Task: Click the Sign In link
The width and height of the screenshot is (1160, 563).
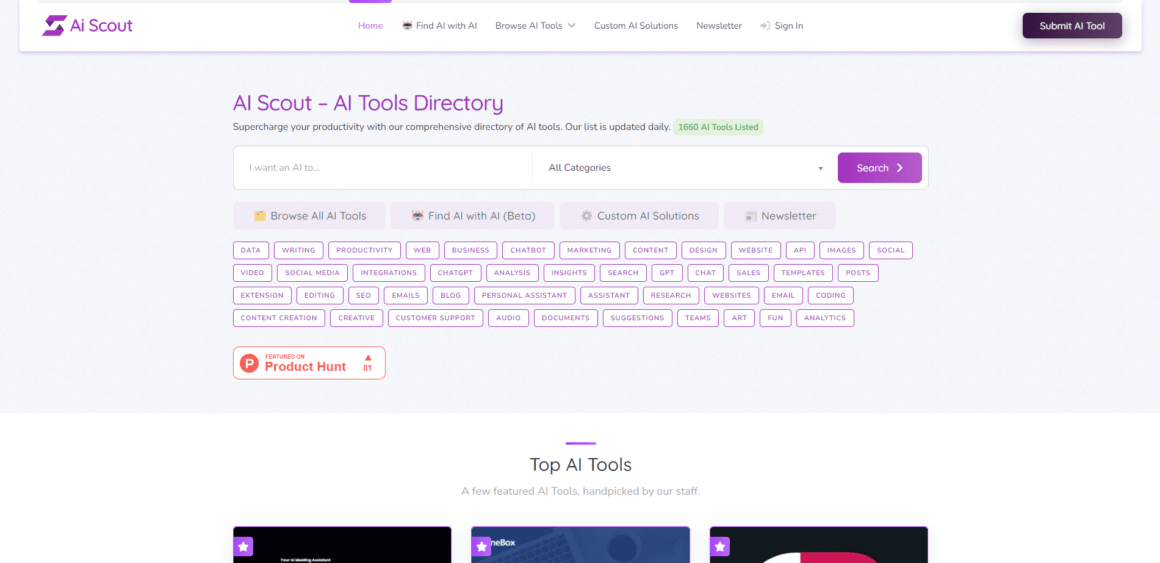Action: (x=781, y=26)
